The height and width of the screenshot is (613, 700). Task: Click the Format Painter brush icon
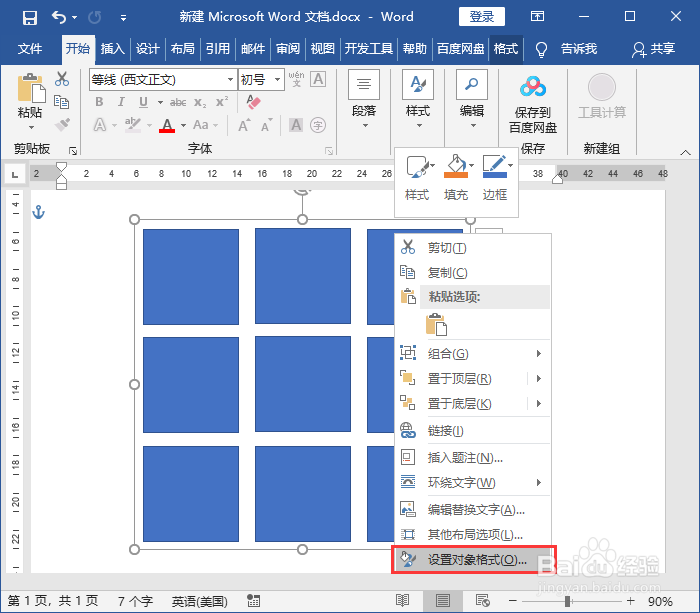coord(62,125)
